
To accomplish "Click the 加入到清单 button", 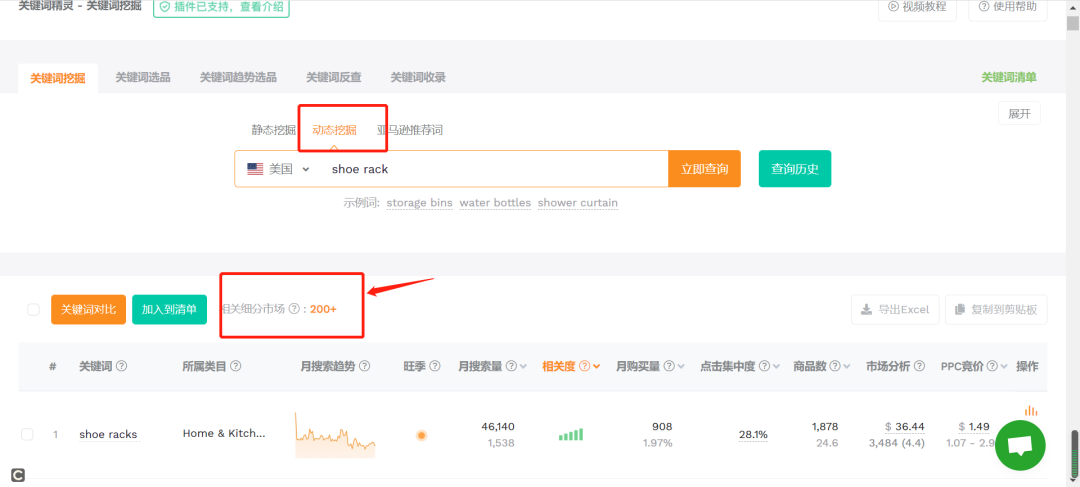I will tap(169, 310).
